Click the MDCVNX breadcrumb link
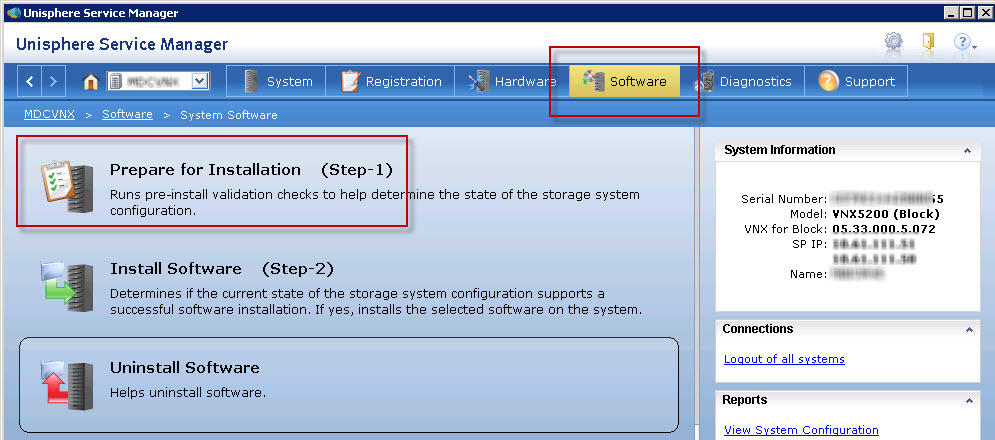 pyautogui.click(x=49, y=115)
